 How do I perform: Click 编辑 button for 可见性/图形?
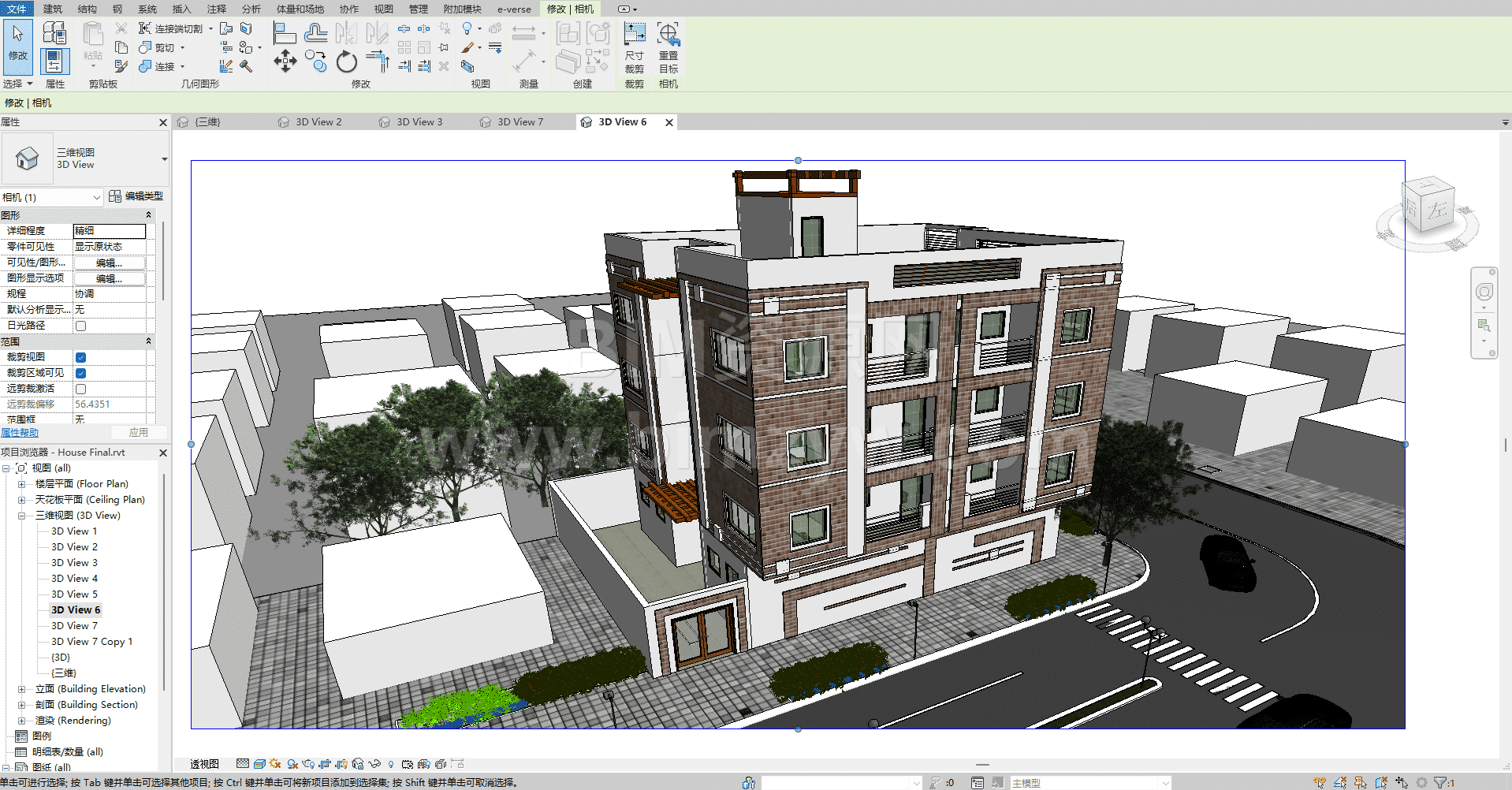click(110, 263)
